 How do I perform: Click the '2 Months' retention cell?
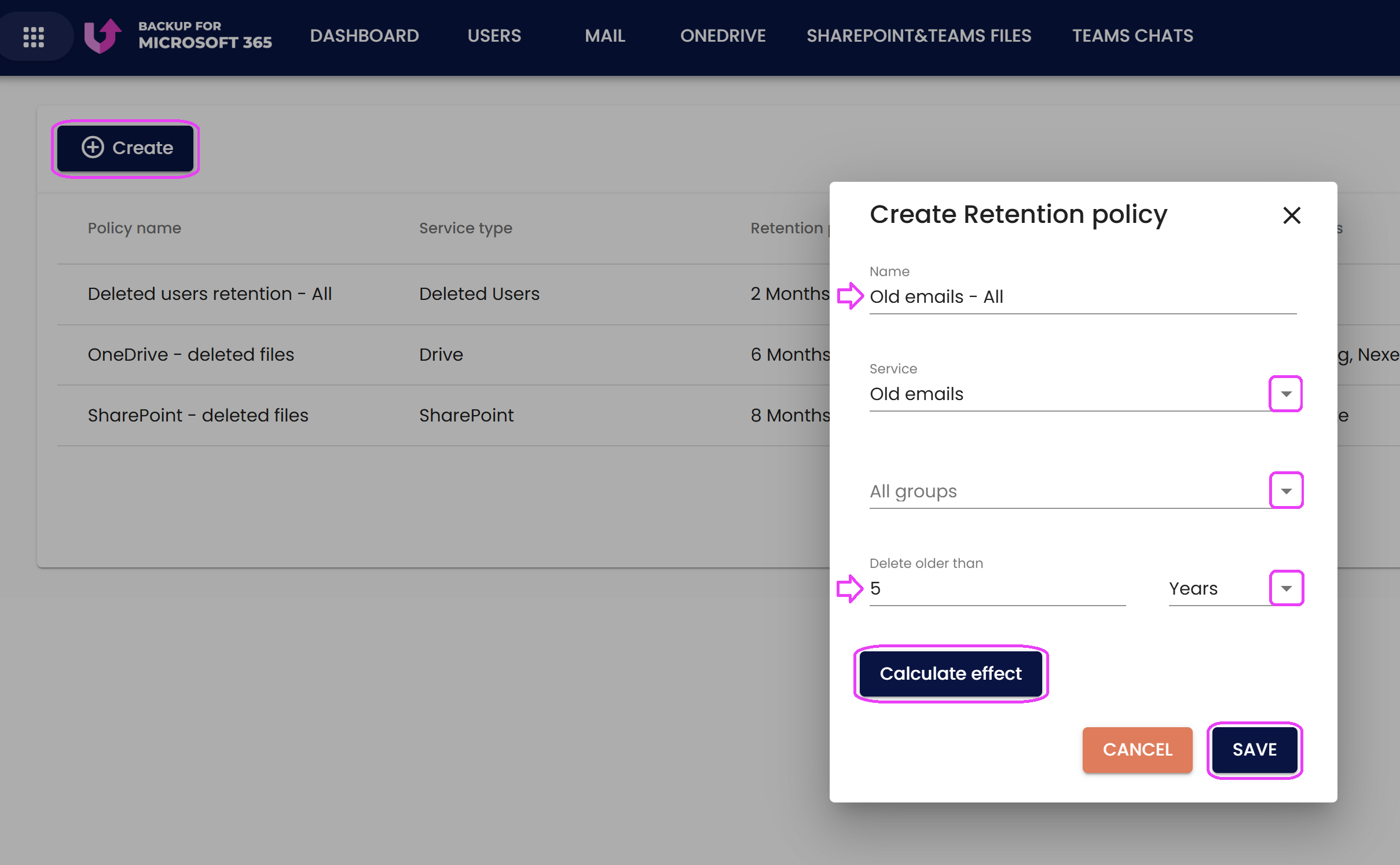790,294
